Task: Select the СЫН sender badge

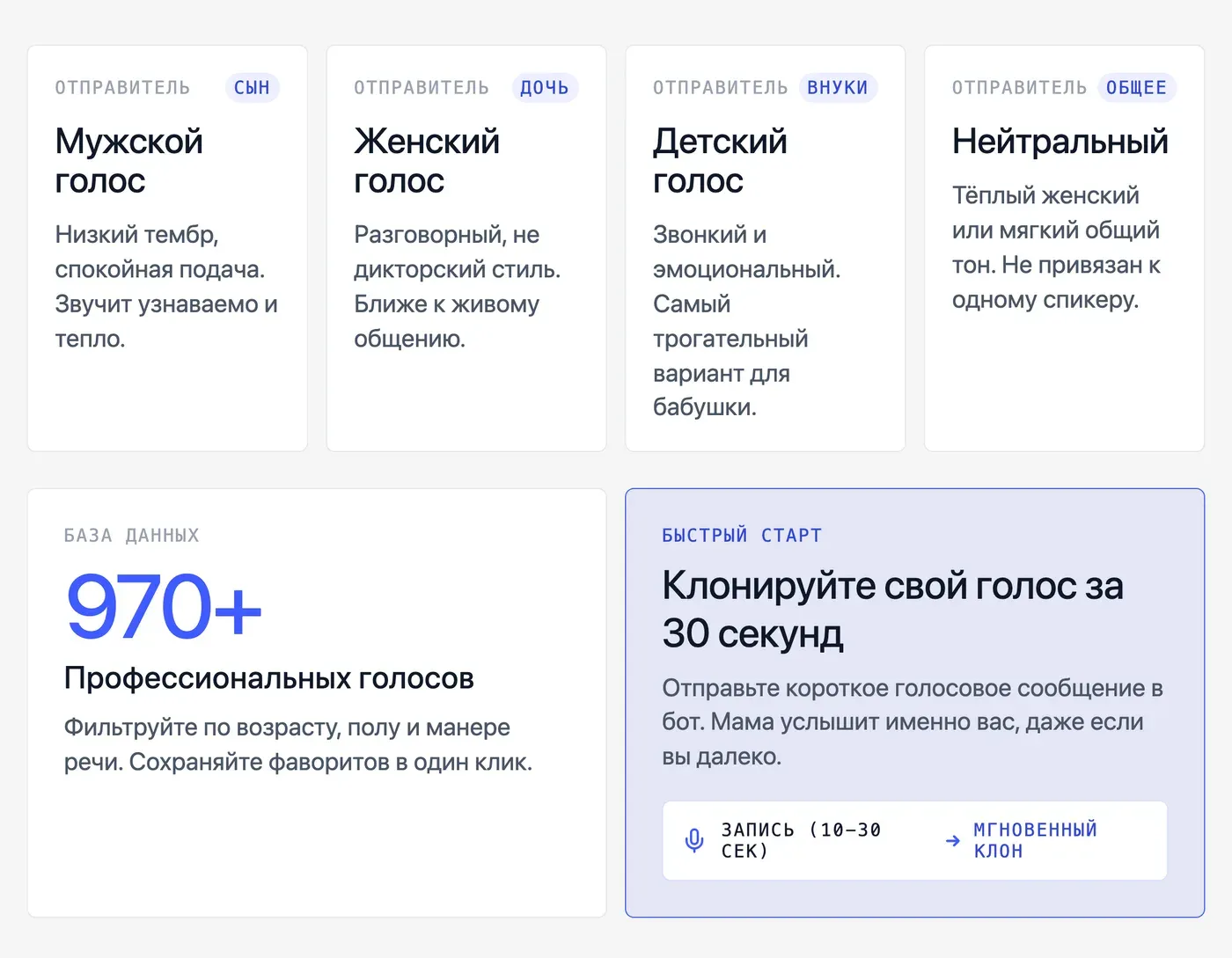Action: [x=252, y=88]
